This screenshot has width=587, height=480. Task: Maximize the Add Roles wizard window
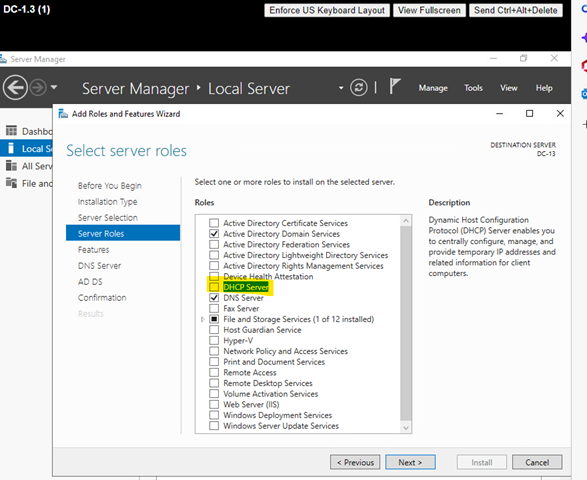point(529,113)
